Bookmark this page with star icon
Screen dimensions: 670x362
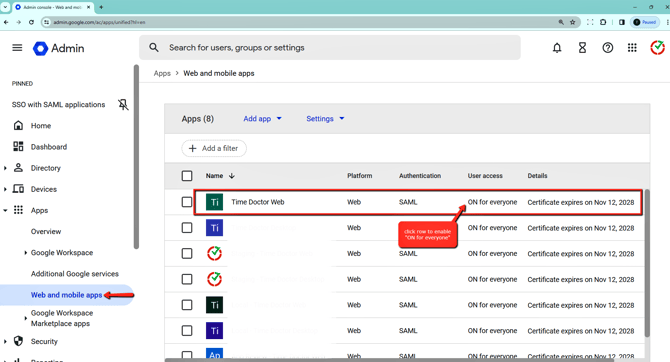[x=573, y=22]
